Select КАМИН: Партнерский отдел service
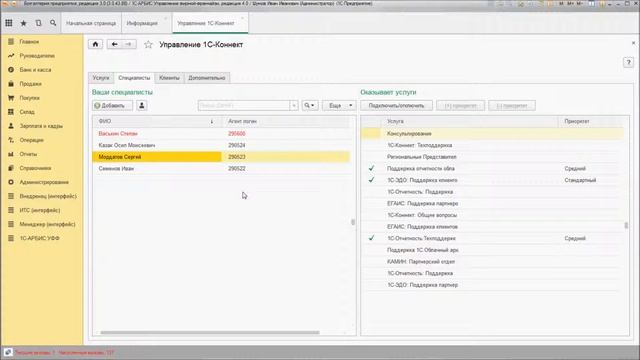The image size is (640, 360). 421,262
